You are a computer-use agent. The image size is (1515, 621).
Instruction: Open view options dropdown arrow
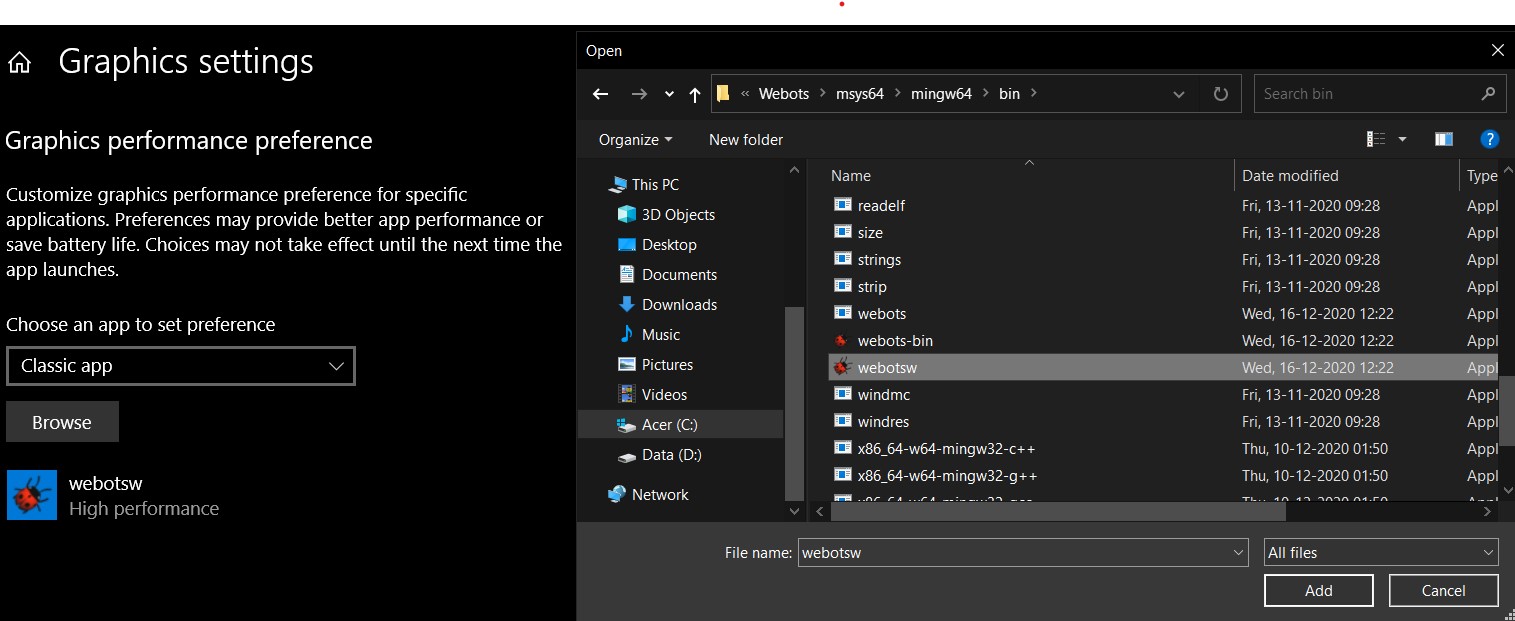(1402, 140)
